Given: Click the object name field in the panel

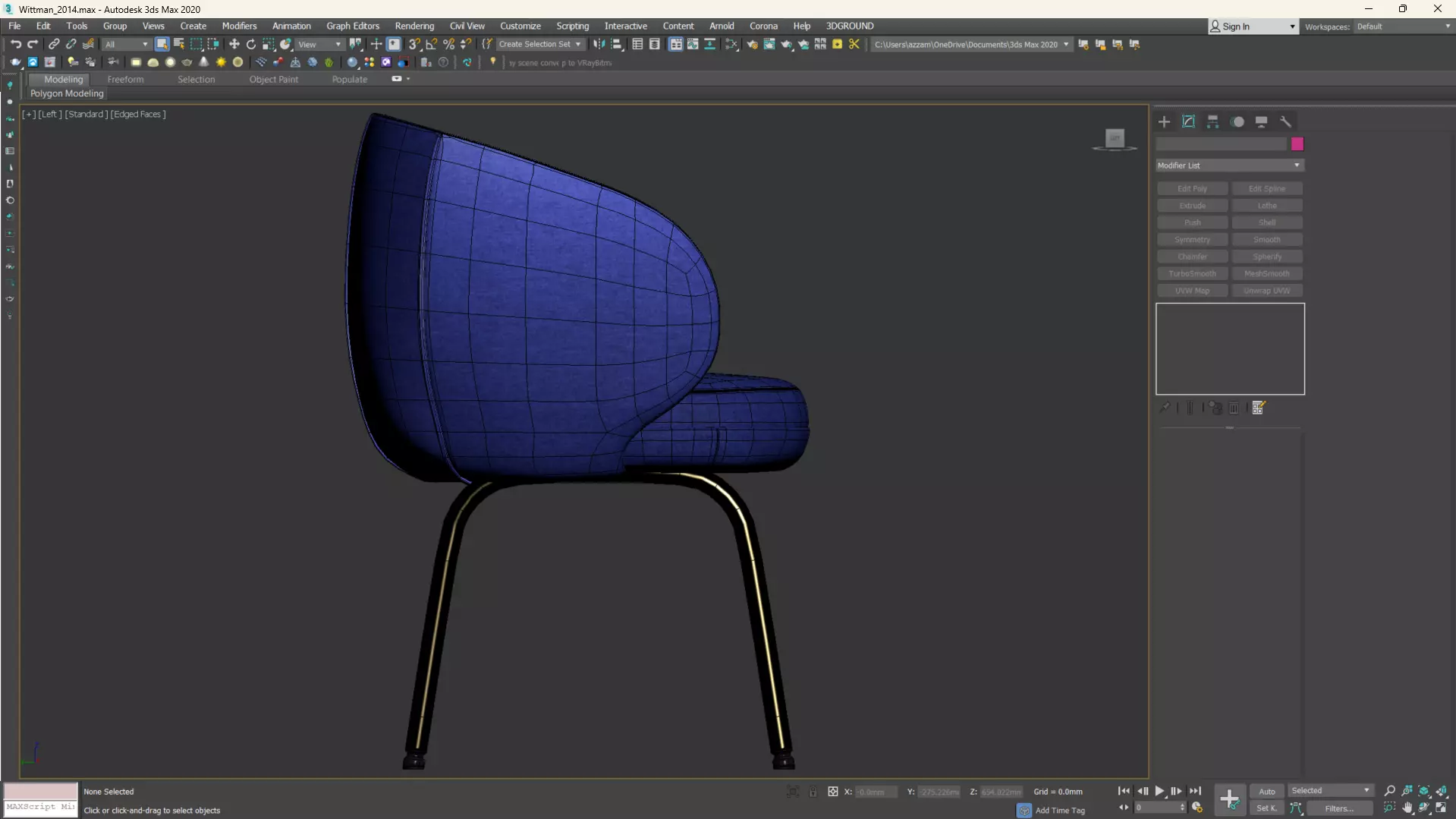Looking at the screenshot, I should [x=1222, y=144].
